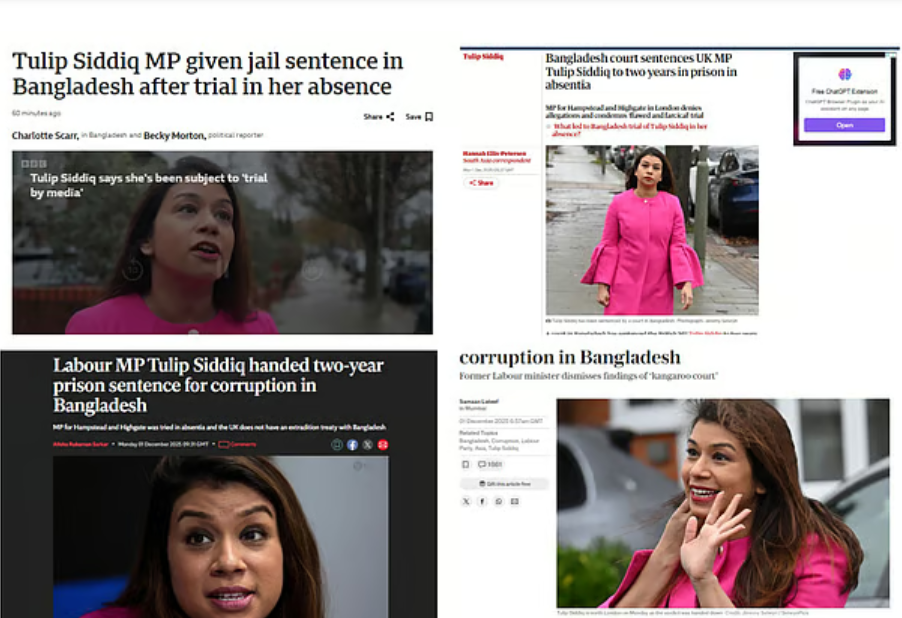Image resolution: width=902 pixels, height=618 pixels.
Task: Click the X icon under Gift this article
Action: click(466, 501)
